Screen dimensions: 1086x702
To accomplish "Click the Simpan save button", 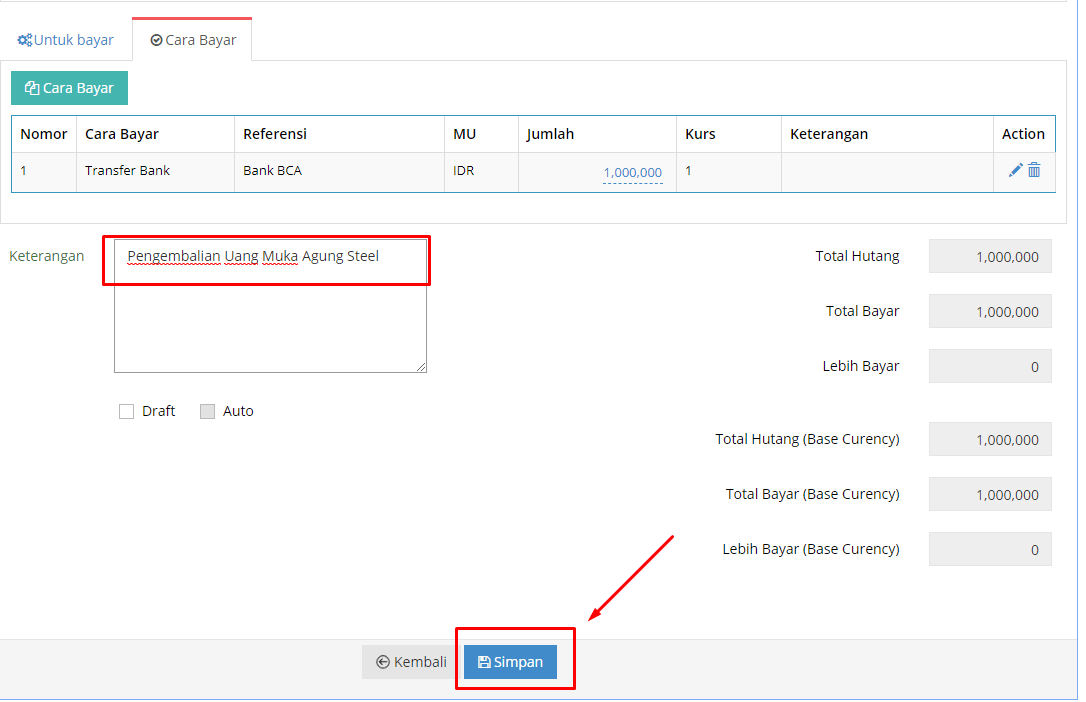I will click(x=510, y=662).
